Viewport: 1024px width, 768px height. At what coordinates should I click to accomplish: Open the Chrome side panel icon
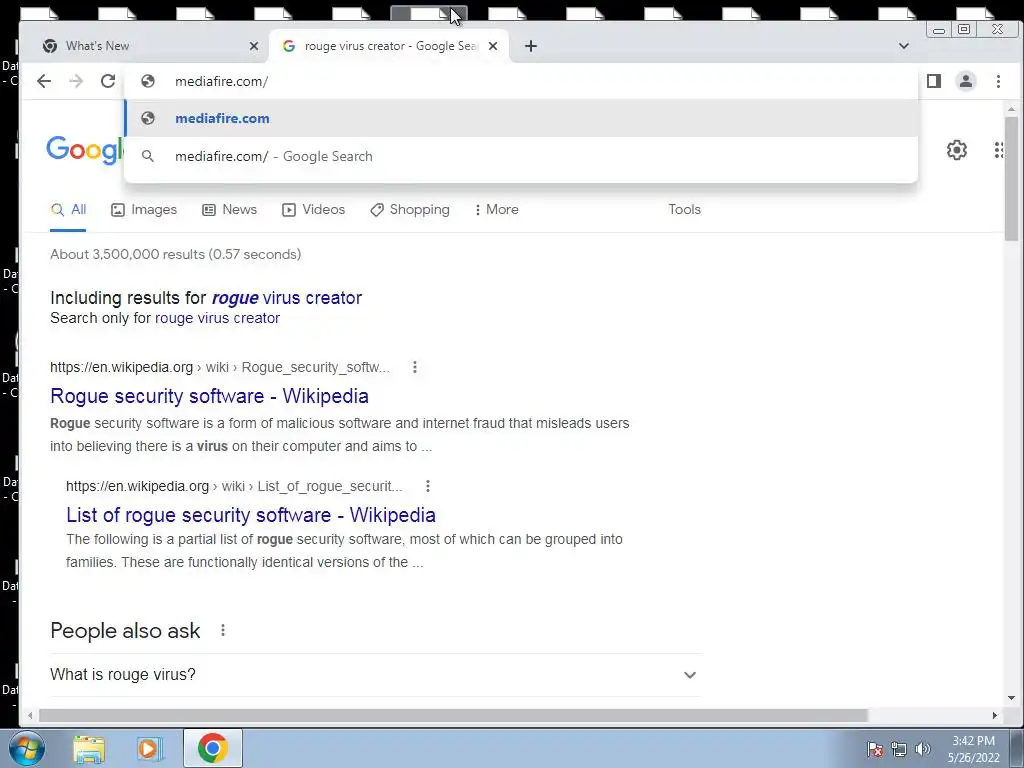(934, 81)
